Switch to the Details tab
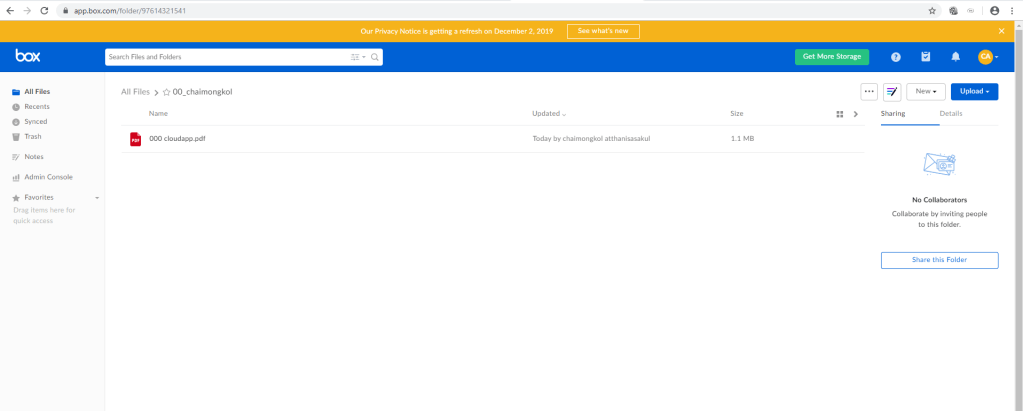 [x=951, y=114]
